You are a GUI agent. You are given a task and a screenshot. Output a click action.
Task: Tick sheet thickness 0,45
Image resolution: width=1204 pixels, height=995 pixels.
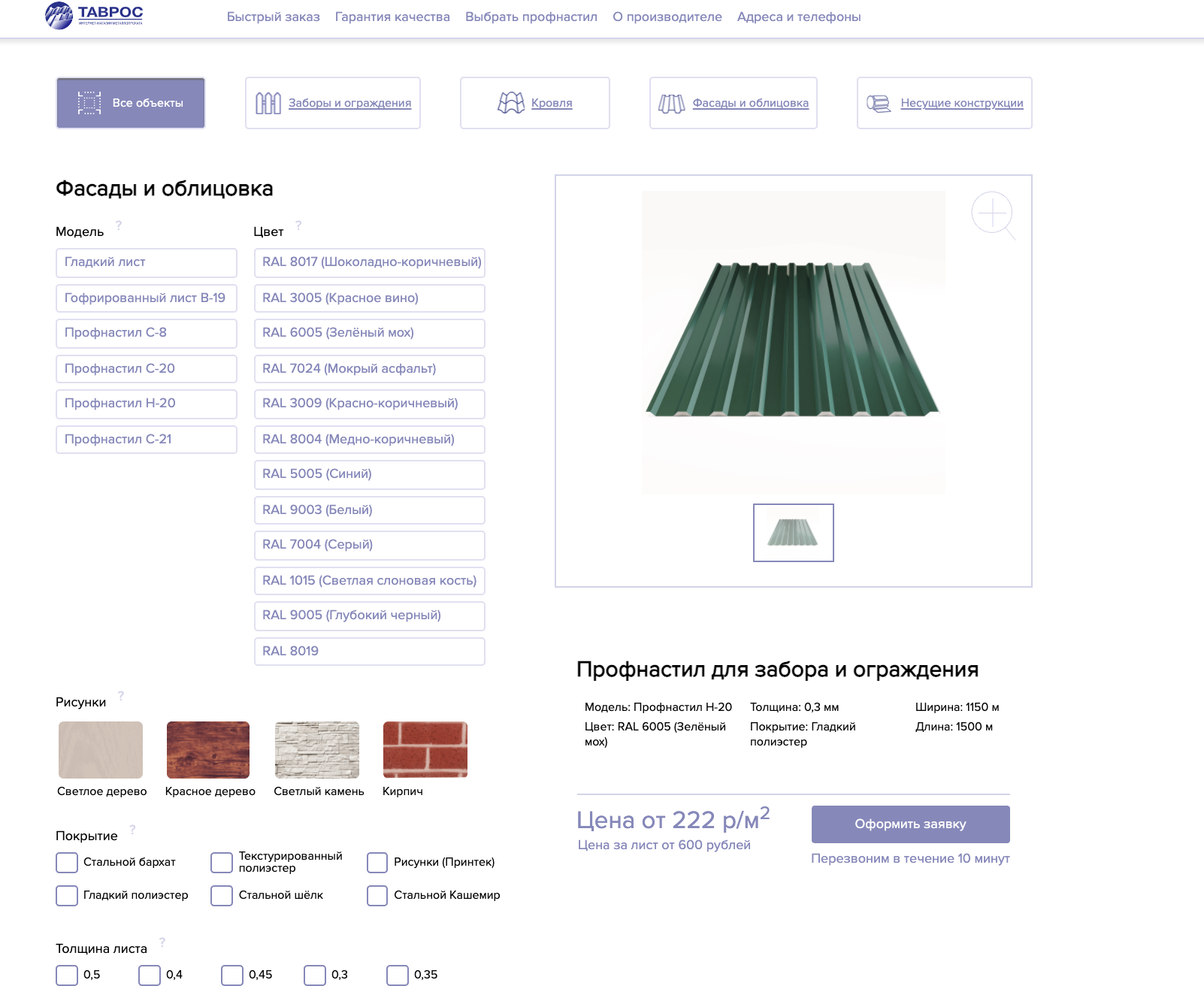232,975
